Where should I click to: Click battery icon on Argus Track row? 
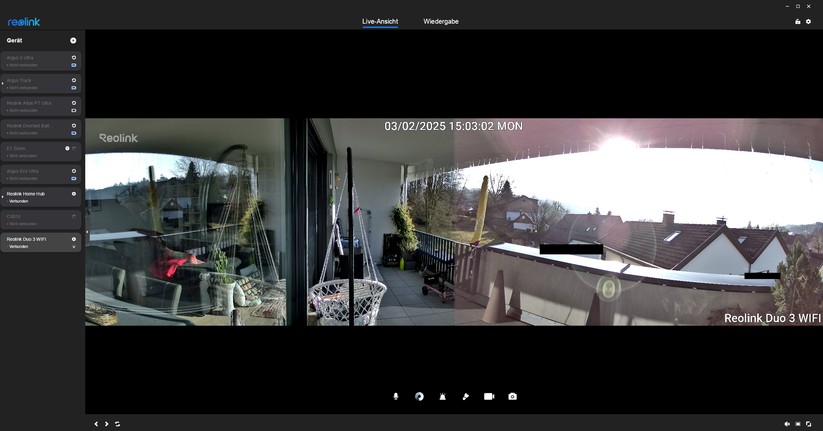coord(73,88)
